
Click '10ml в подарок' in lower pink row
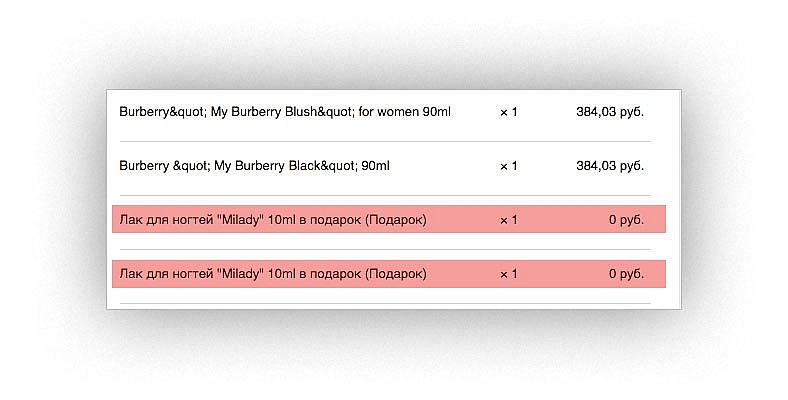point(314,274)
